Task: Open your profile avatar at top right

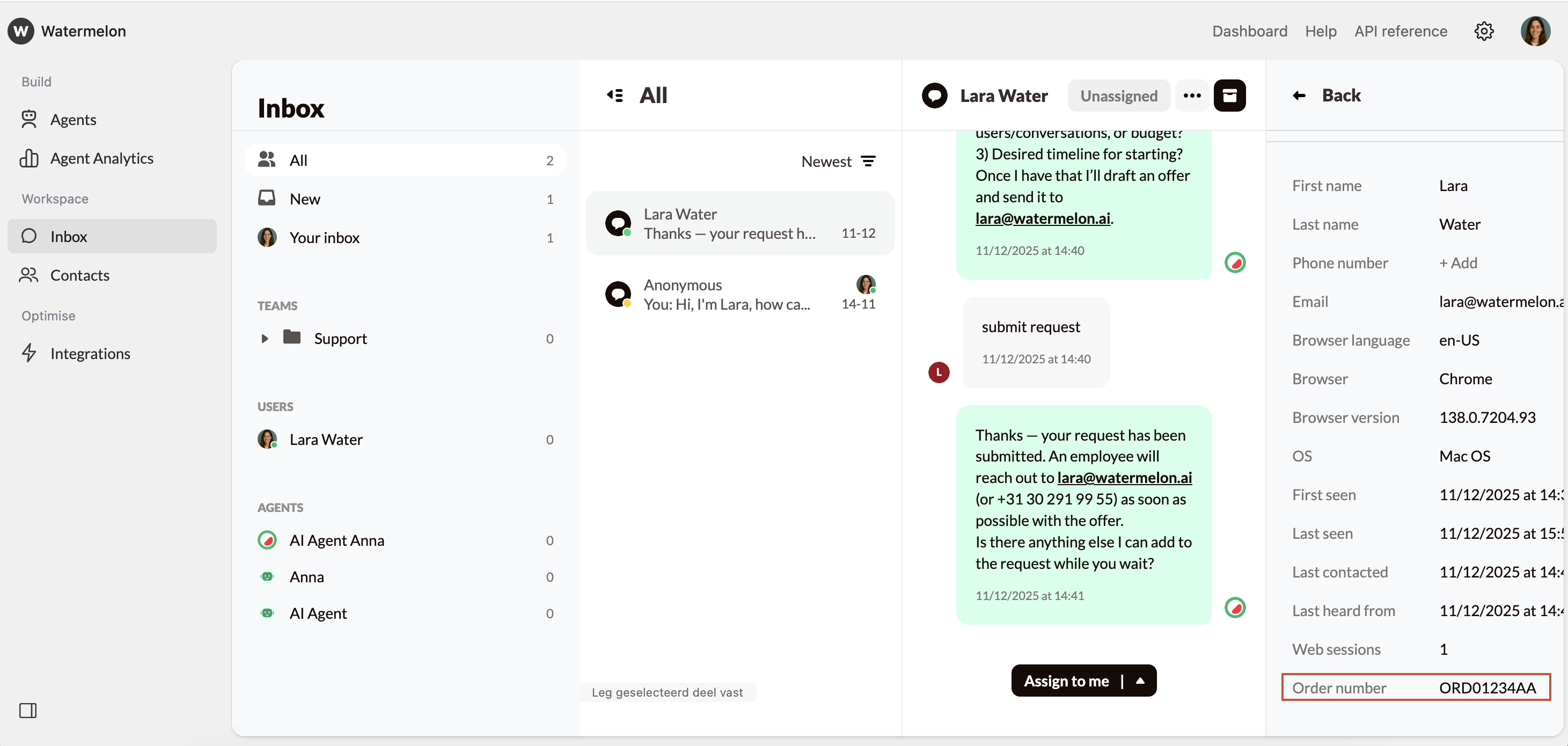Action: point(1535,31)
